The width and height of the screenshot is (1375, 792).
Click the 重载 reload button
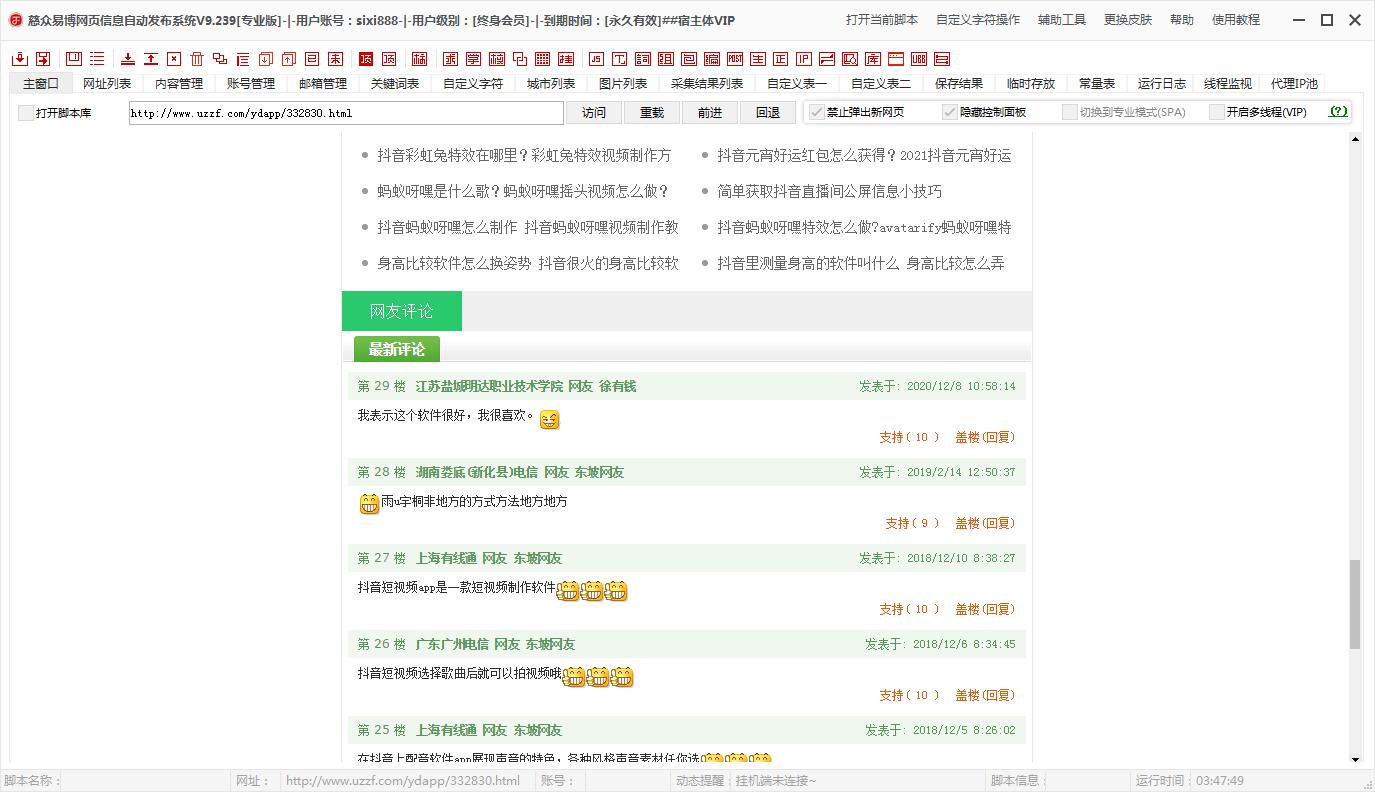[652, 113]
